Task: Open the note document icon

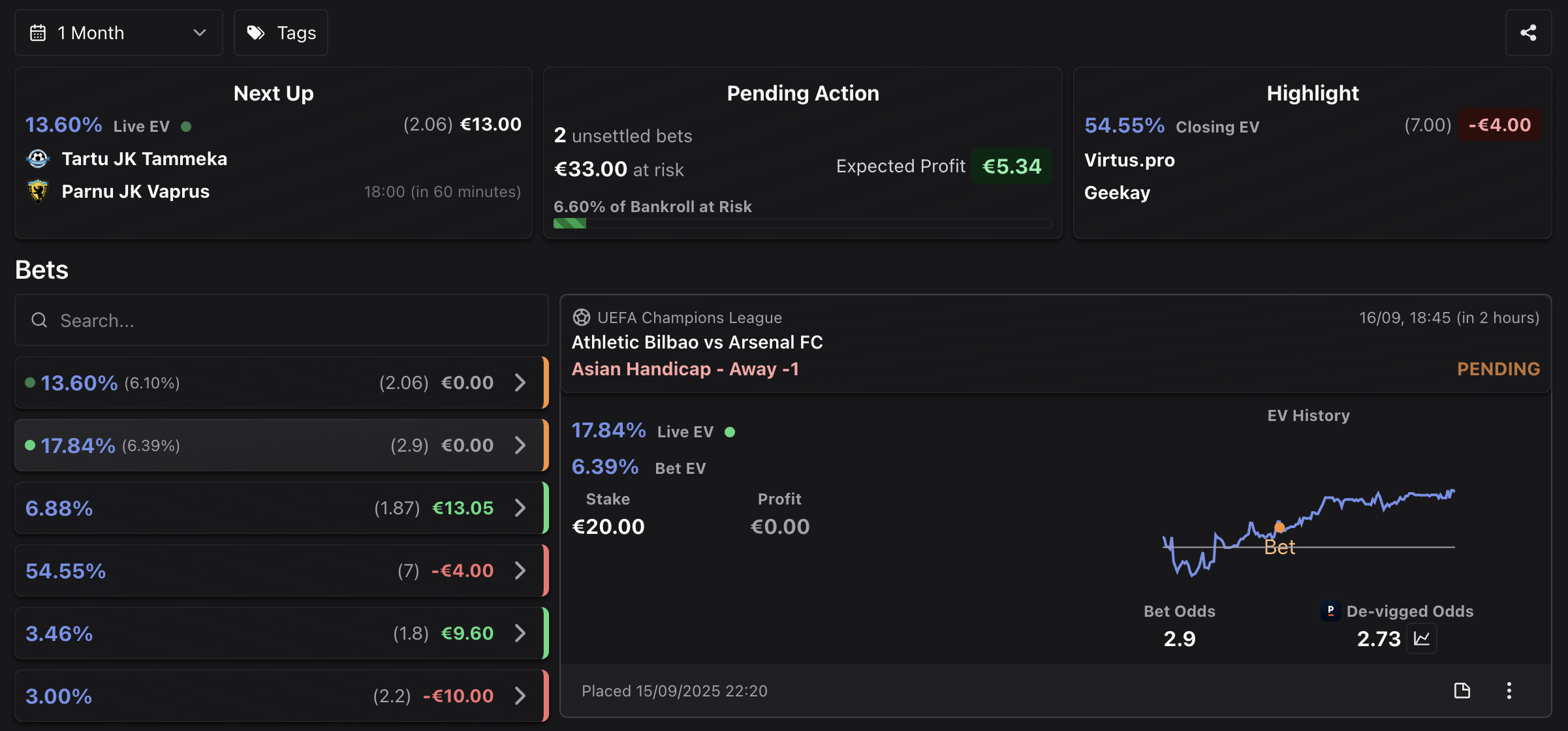Action: [x=1462, y=691]
